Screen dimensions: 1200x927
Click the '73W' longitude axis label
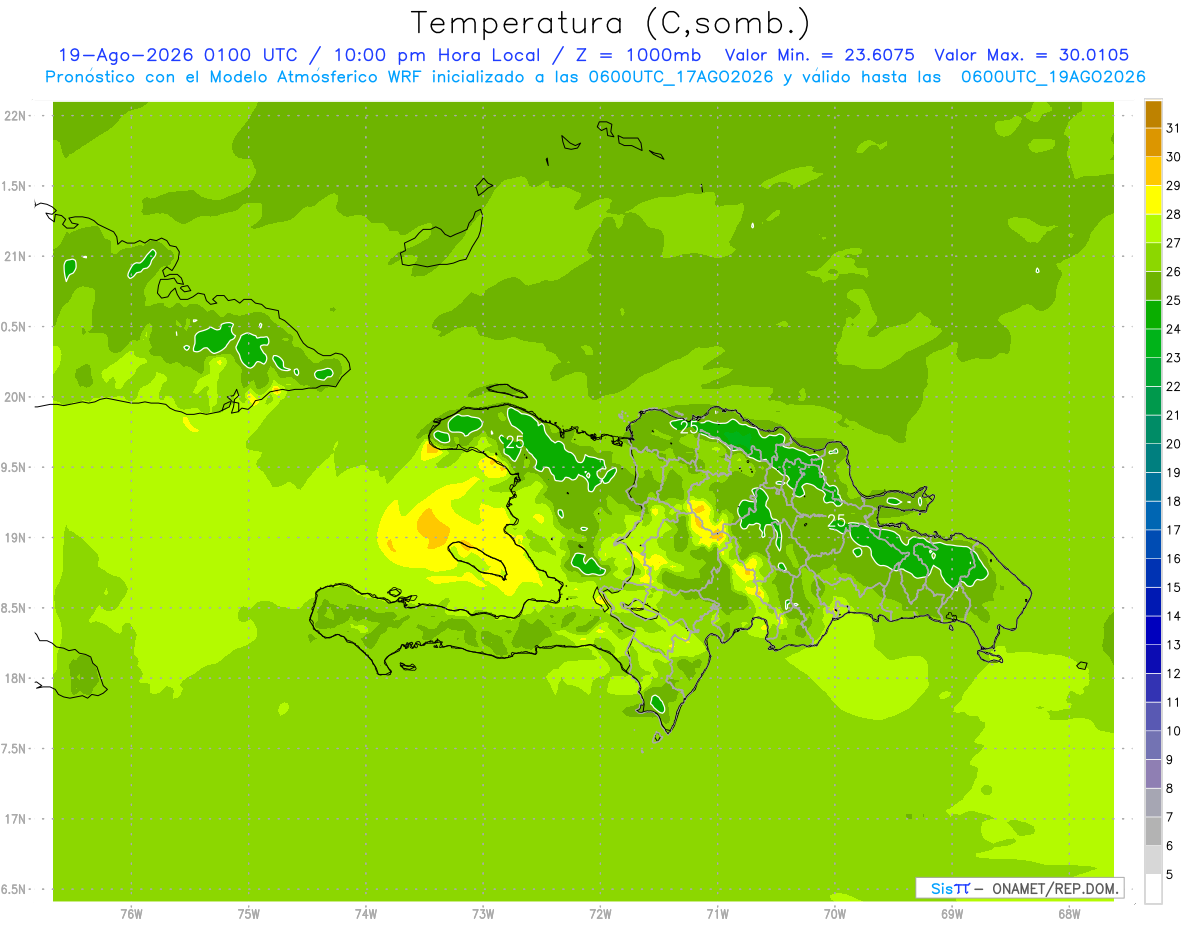click(x=483, y=914)
